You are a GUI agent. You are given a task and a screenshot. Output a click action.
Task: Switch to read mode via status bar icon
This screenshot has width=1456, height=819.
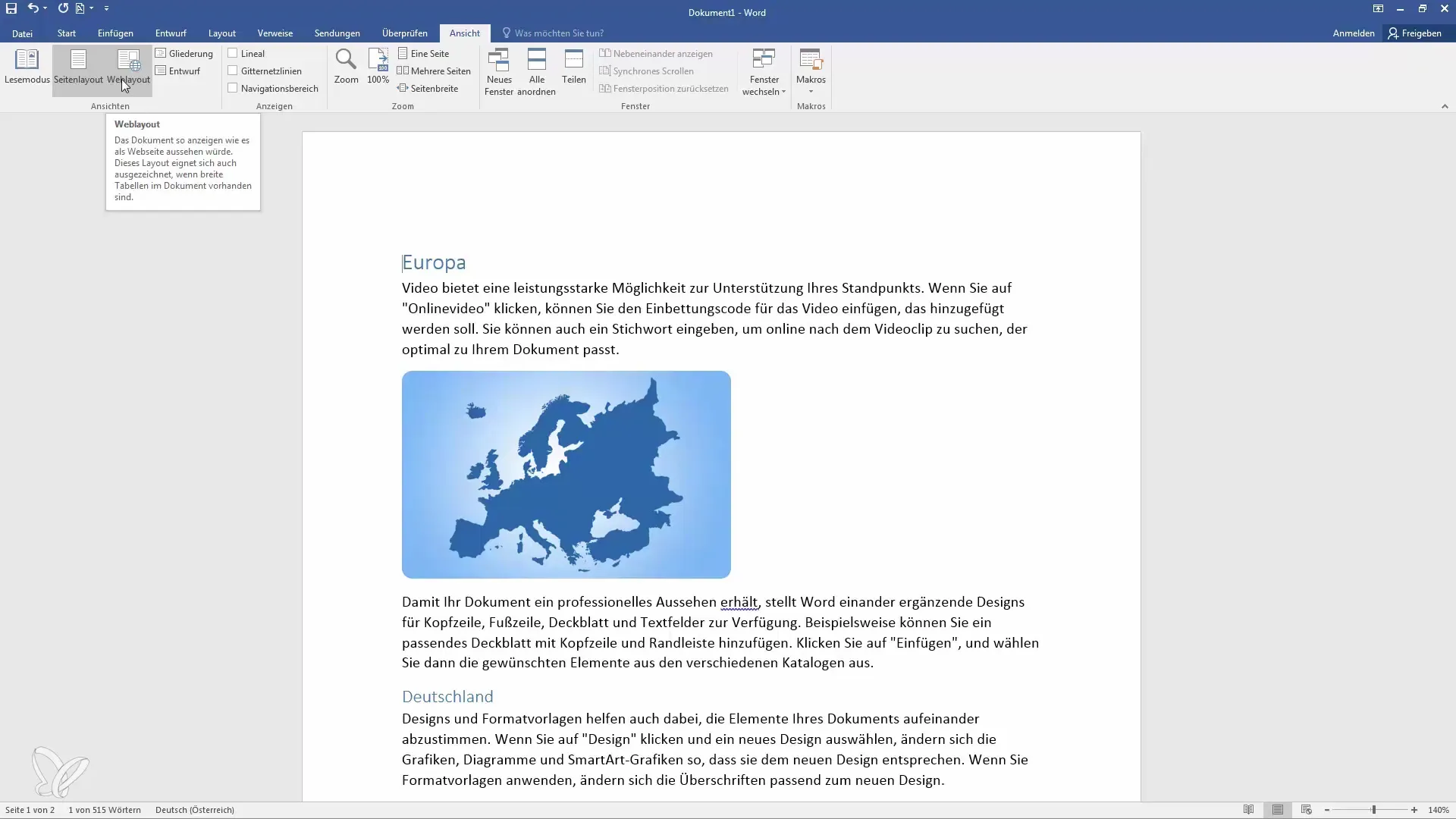click(x=1249, y=810)
